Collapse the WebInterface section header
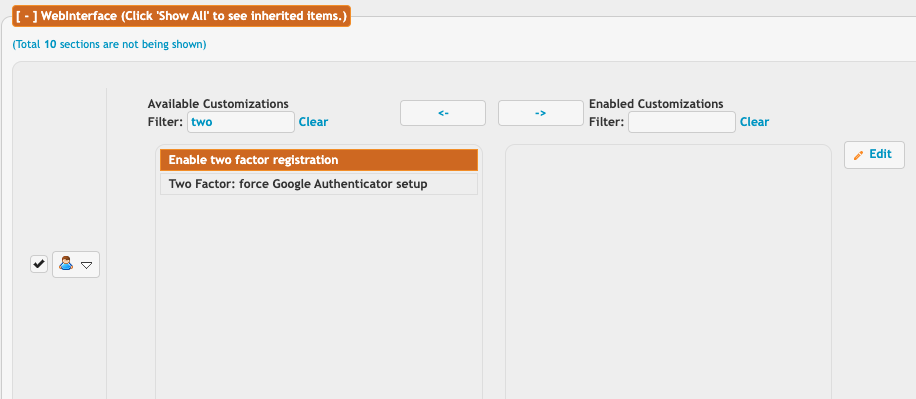This screenshot has height=399, width=916. coord(181,16)
